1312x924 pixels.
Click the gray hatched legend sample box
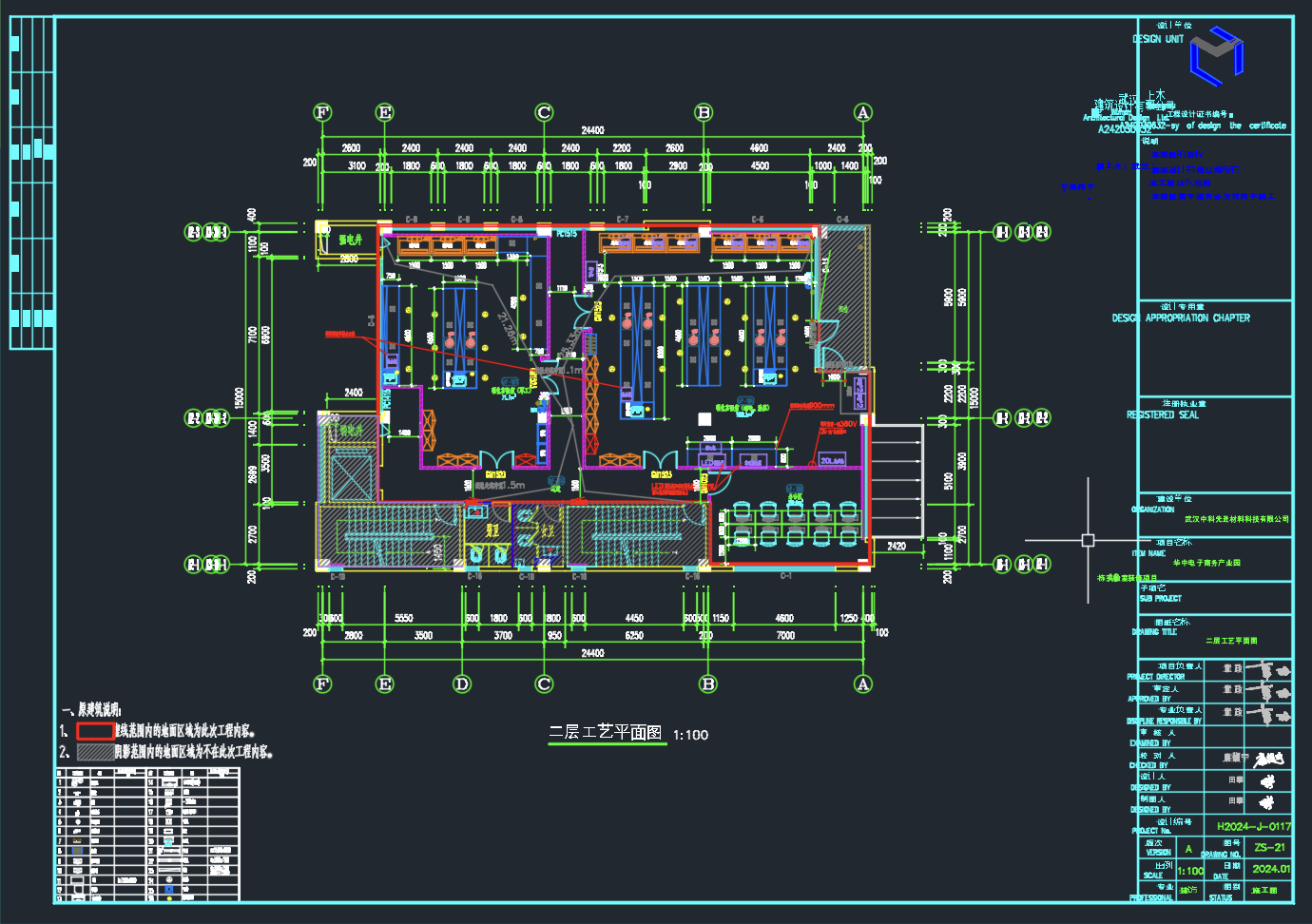tap(95, 752)
